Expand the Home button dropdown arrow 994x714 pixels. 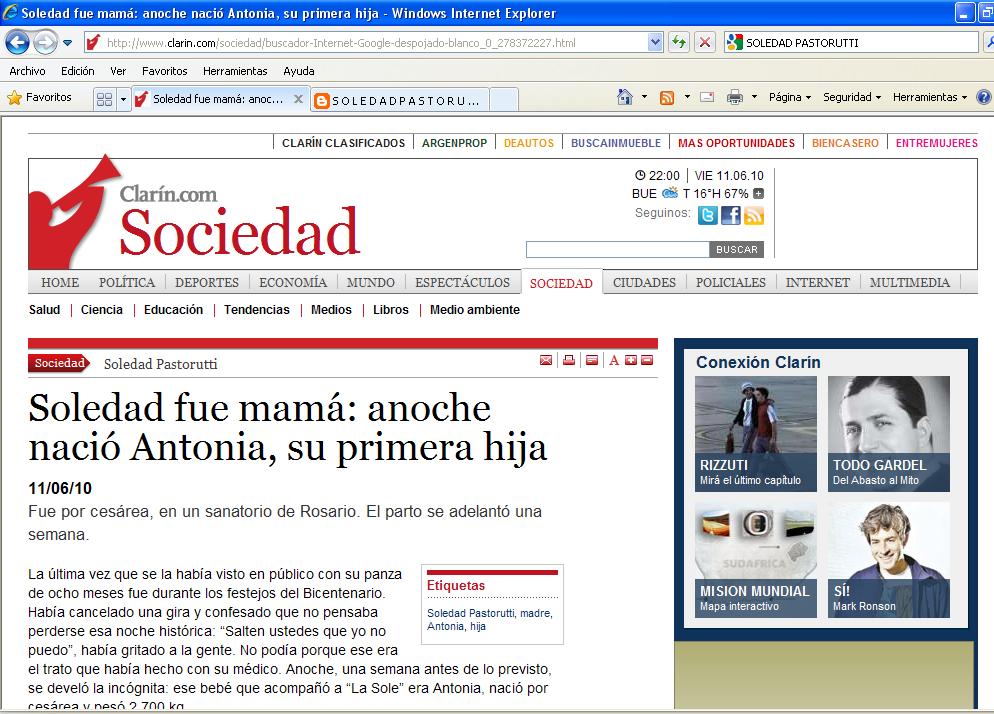pos(645,97)
